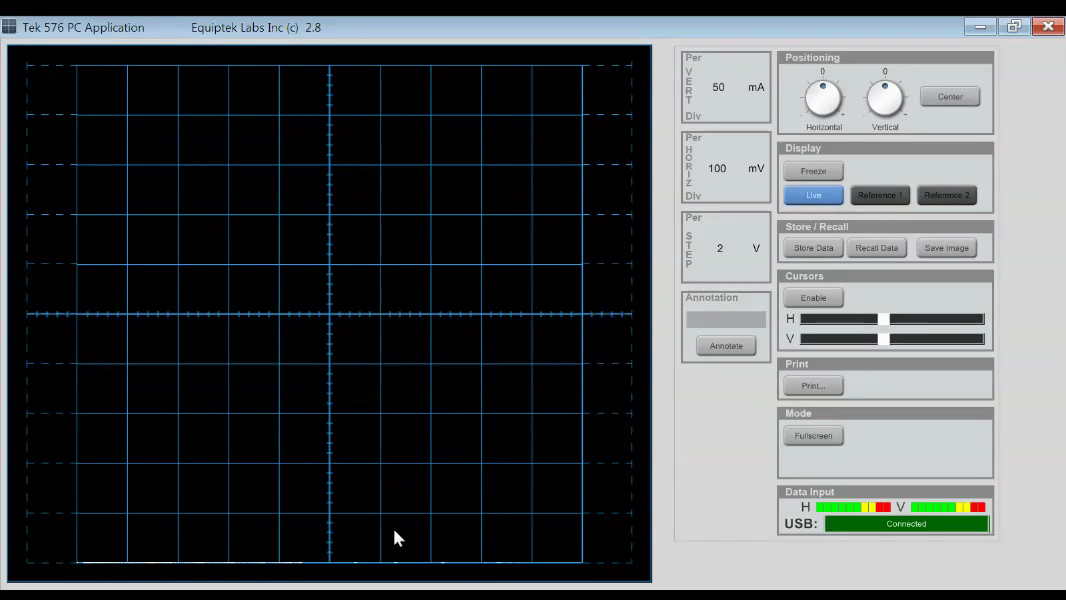Click the Annotate button
Viewport: 1066px width, 600px height.
[x=726, y=346]
